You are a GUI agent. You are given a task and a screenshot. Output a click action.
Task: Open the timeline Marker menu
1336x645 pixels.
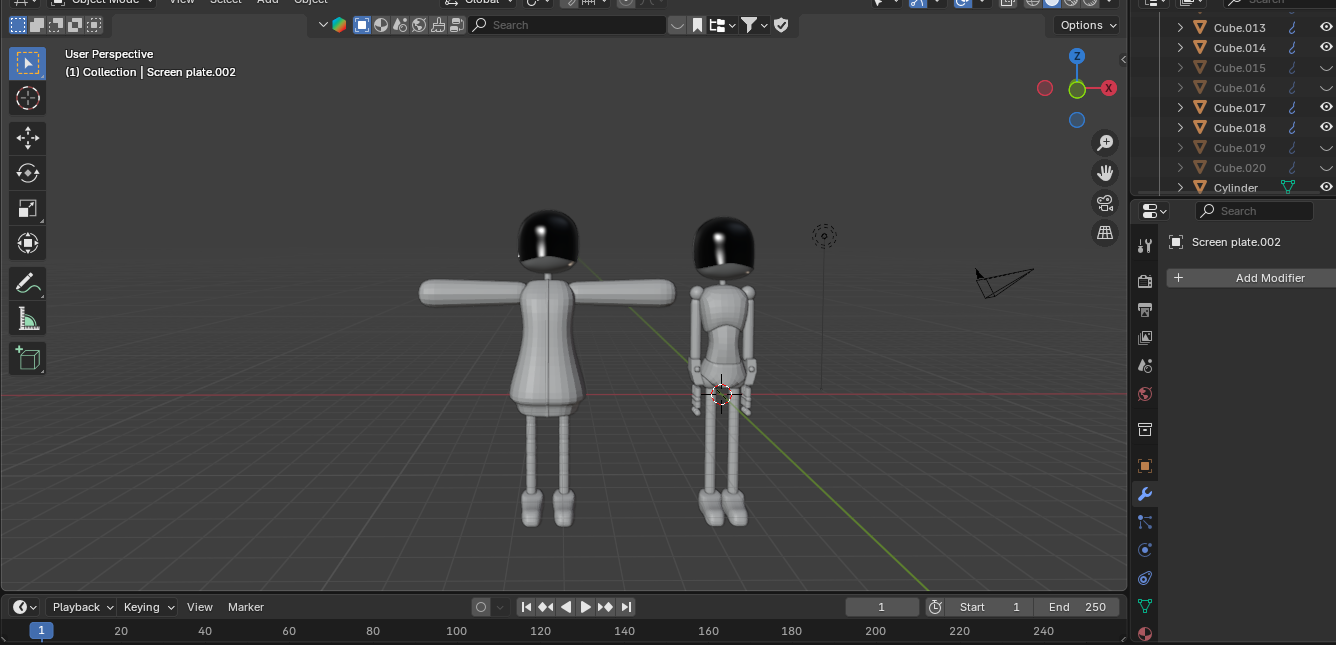click(x=246, y=607)
